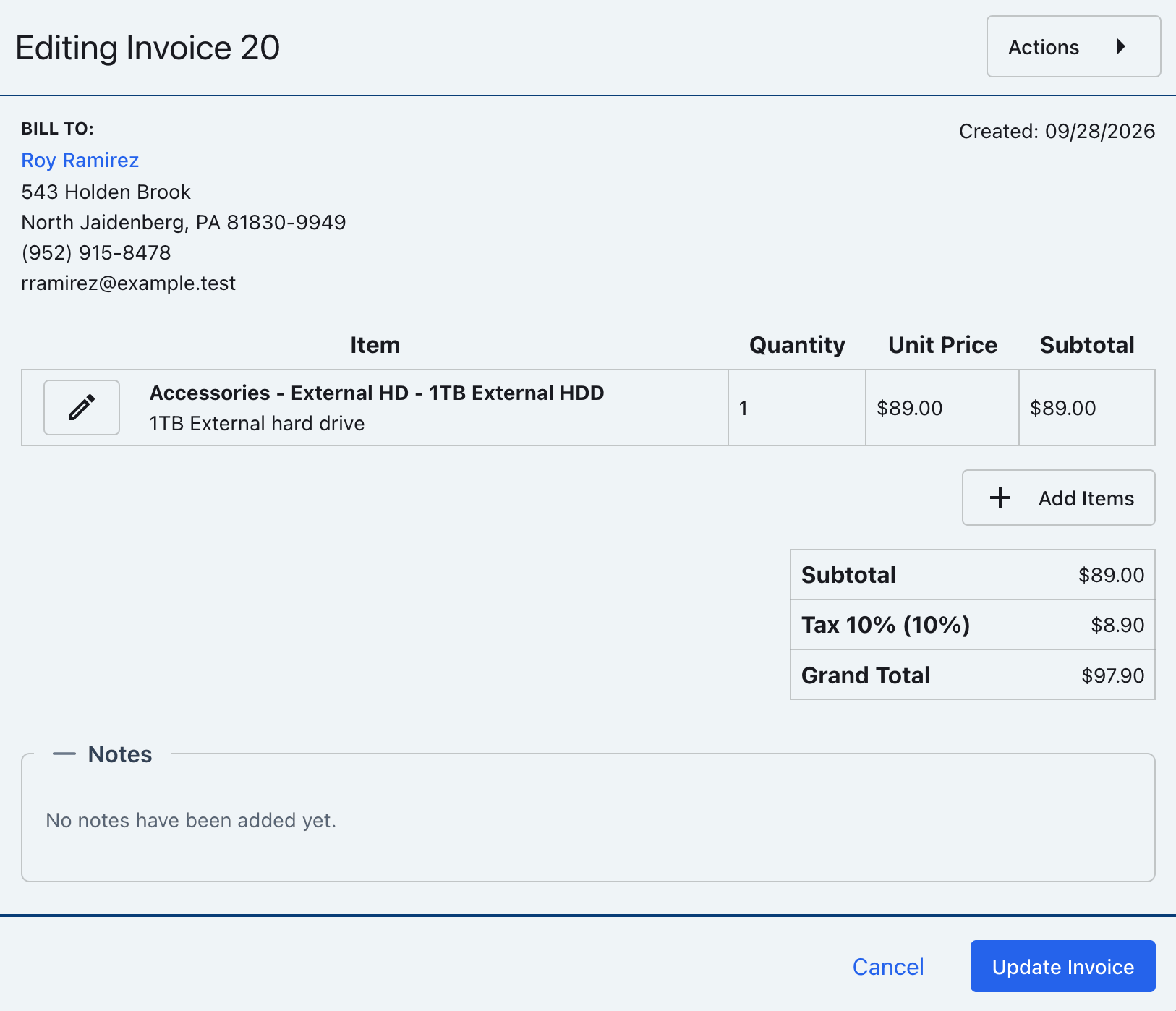Click the $89.00 unit price cell
The height and width of the screenshot is (1011, 1176).
click(942, 408)
